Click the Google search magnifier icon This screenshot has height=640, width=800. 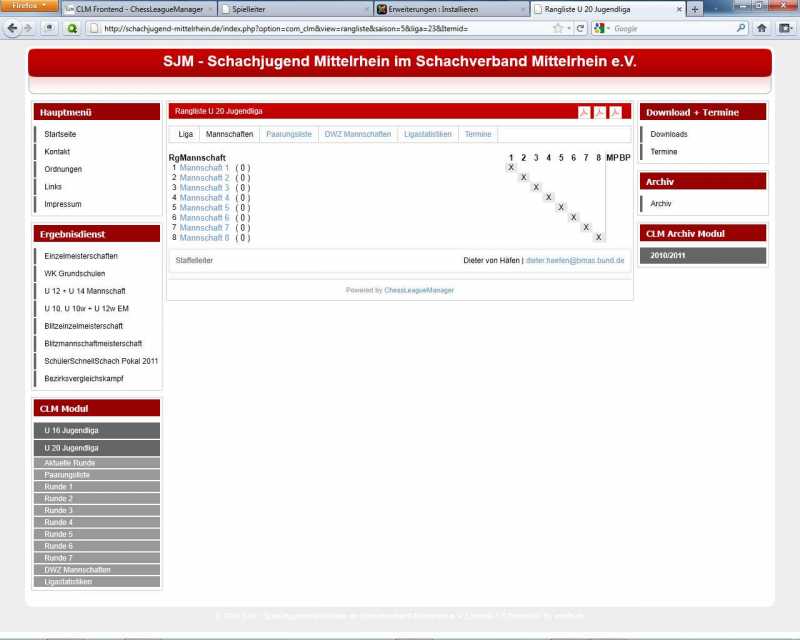coord(741,28)
